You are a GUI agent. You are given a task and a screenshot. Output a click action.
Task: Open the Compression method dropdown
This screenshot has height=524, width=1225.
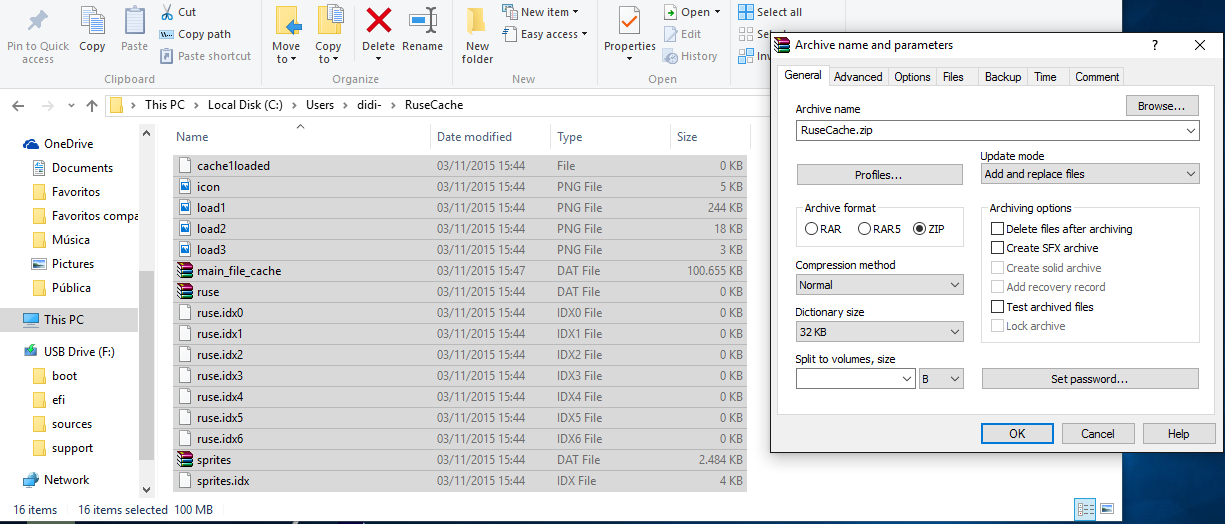(x=880, y=285)
